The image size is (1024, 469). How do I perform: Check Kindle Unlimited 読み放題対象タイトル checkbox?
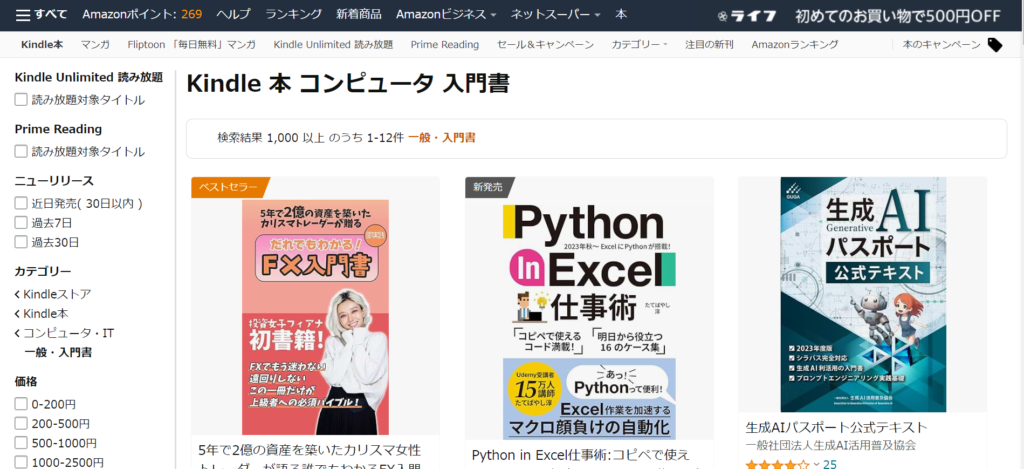coord(21,100)
